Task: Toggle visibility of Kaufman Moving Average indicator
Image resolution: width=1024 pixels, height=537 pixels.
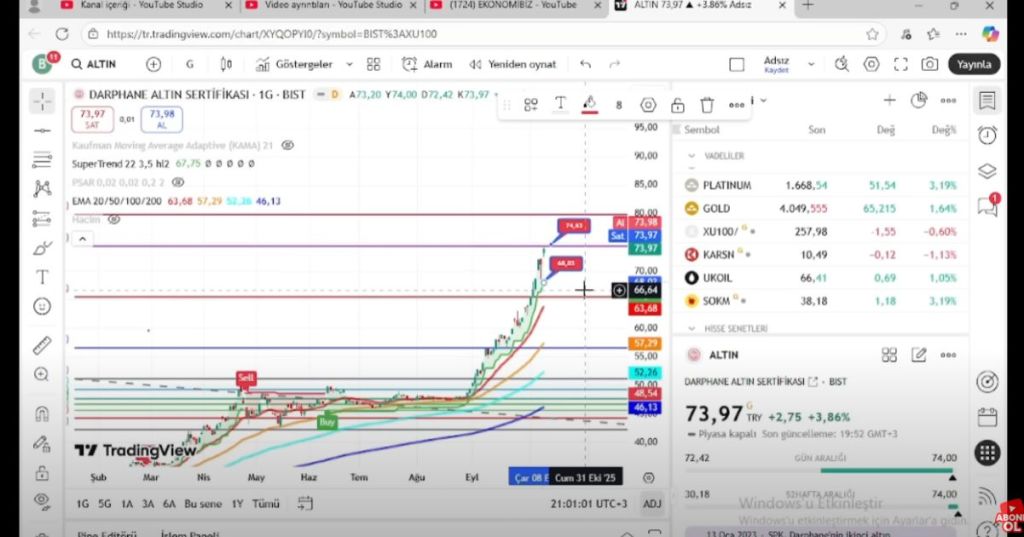Action: coord(287,145)
